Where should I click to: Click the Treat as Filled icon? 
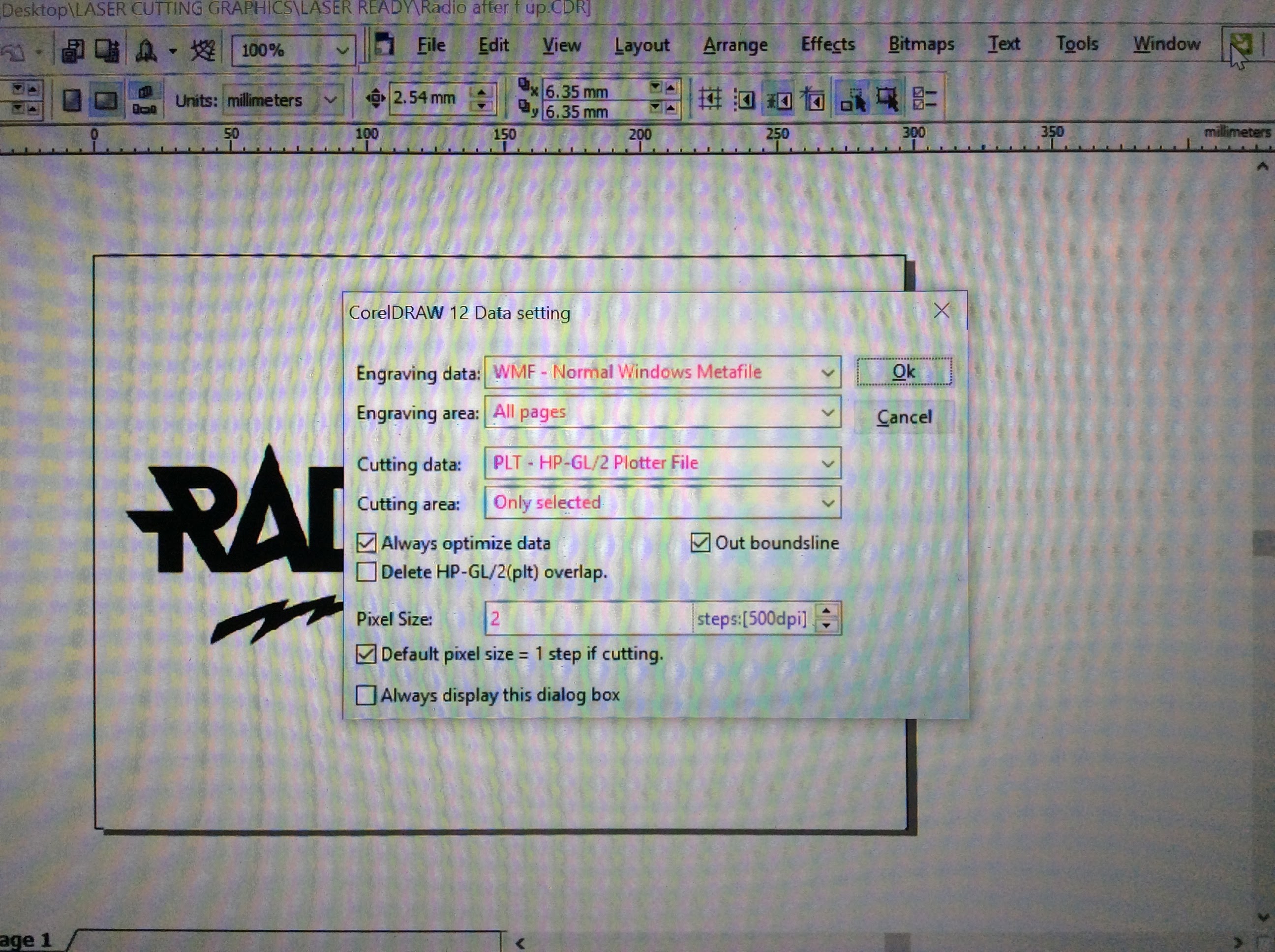(x=887, y=99)
